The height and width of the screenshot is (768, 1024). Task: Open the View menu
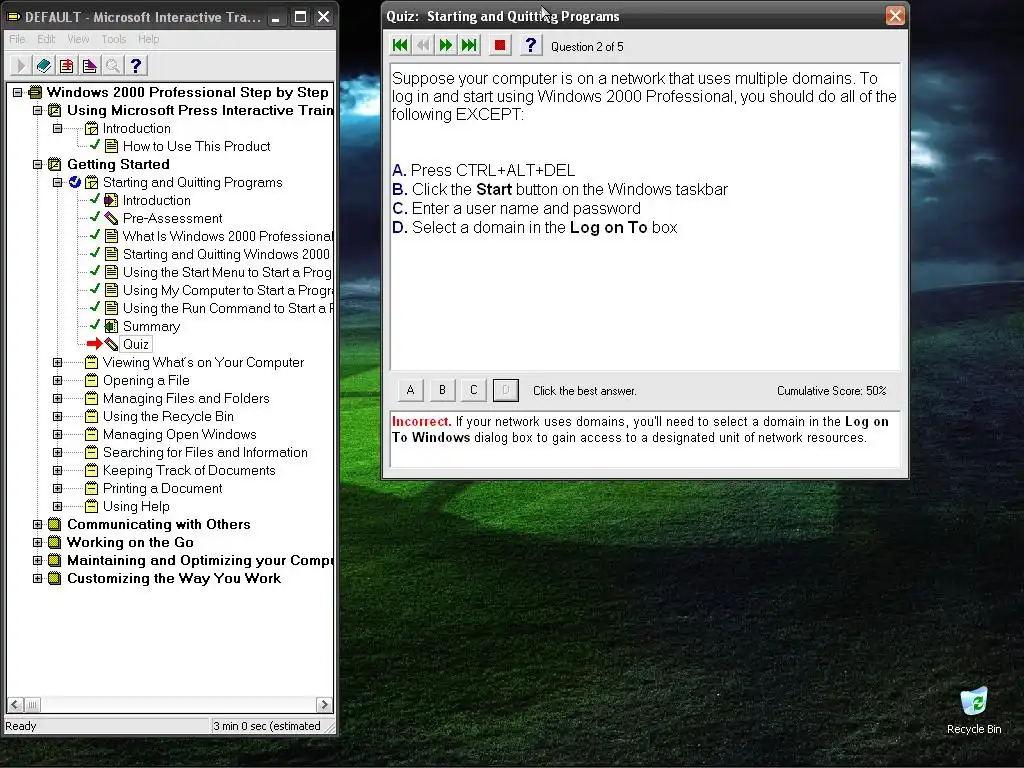[x=78, y=39]
